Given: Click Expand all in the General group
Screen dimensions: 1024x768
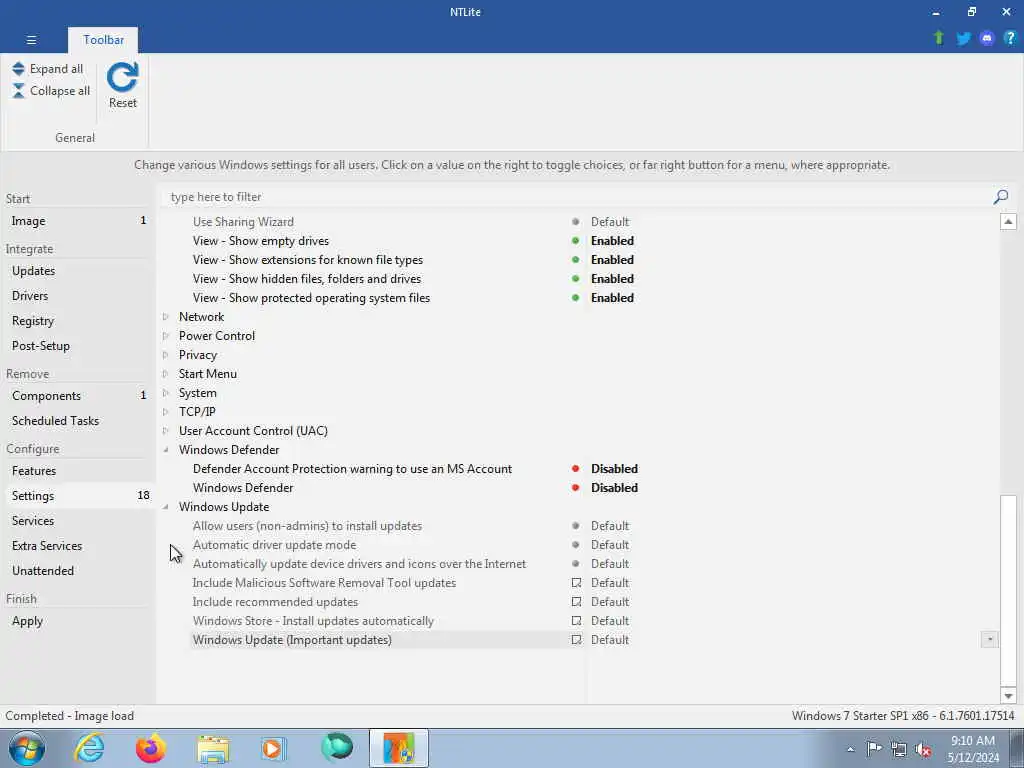Looking at the screenshot, I should pyautogui.click(x=48, y=69).
